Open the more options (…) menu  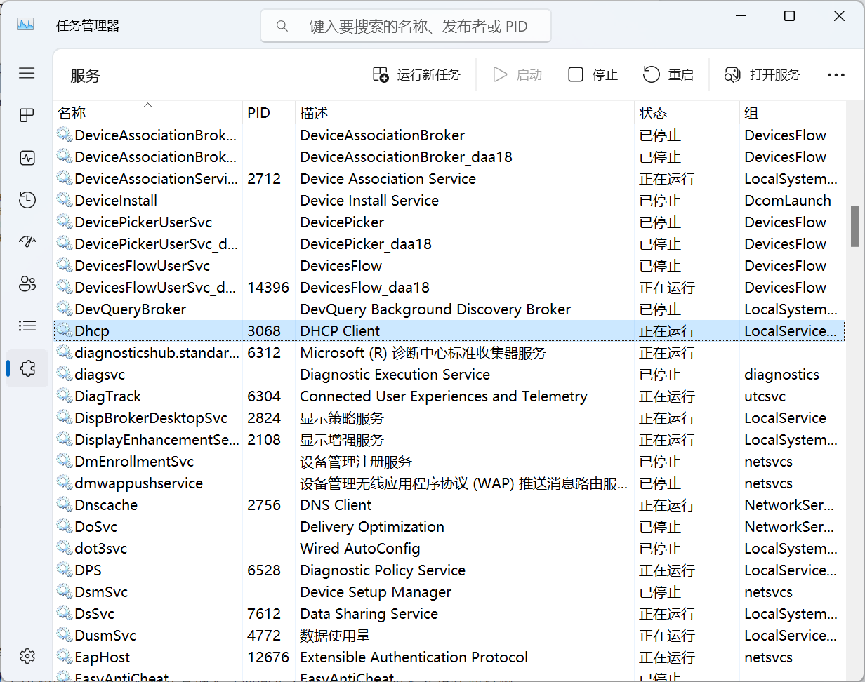[x=835, y=74]
